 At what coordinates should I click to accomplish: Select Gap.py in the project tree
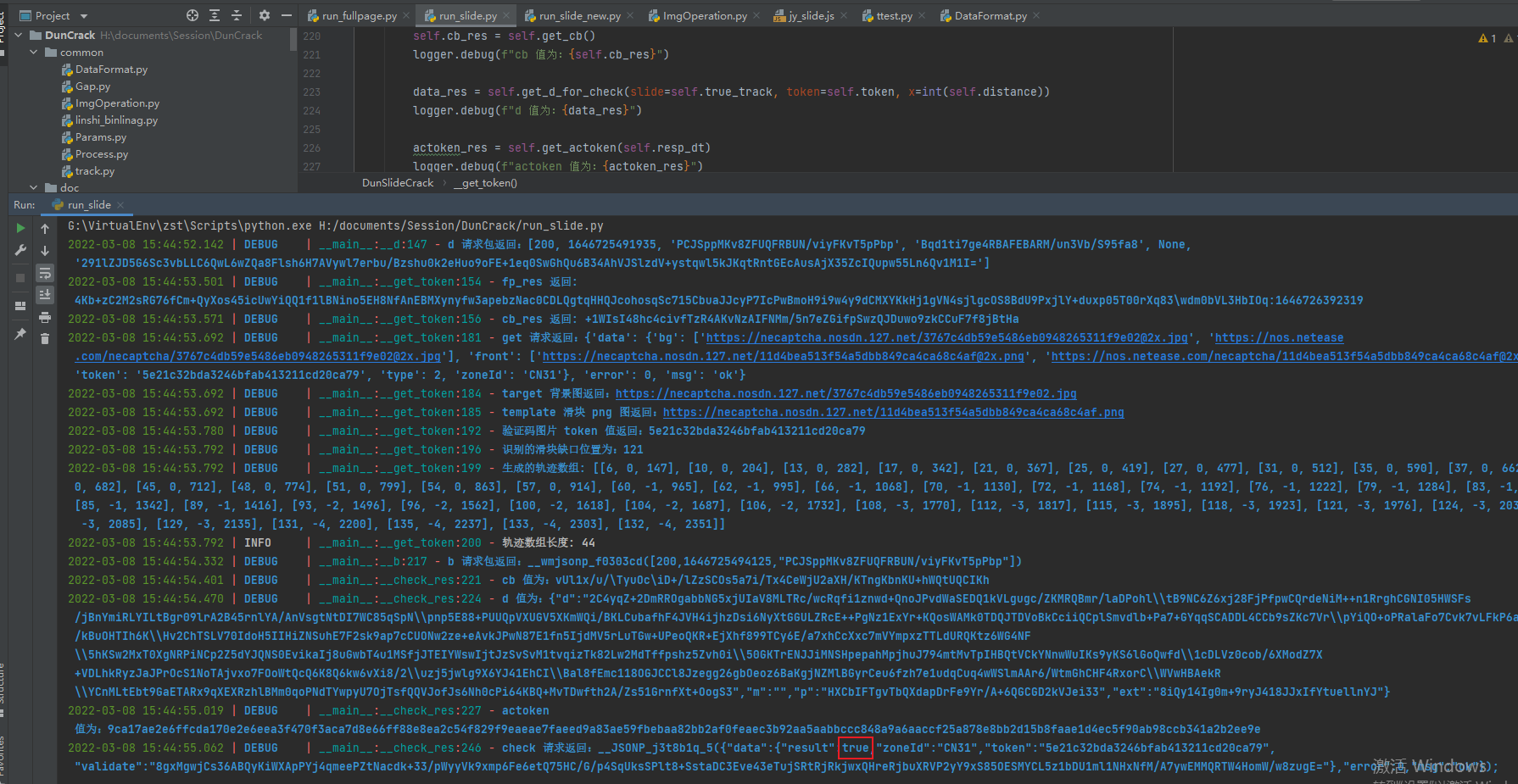[x=86, y=86]
